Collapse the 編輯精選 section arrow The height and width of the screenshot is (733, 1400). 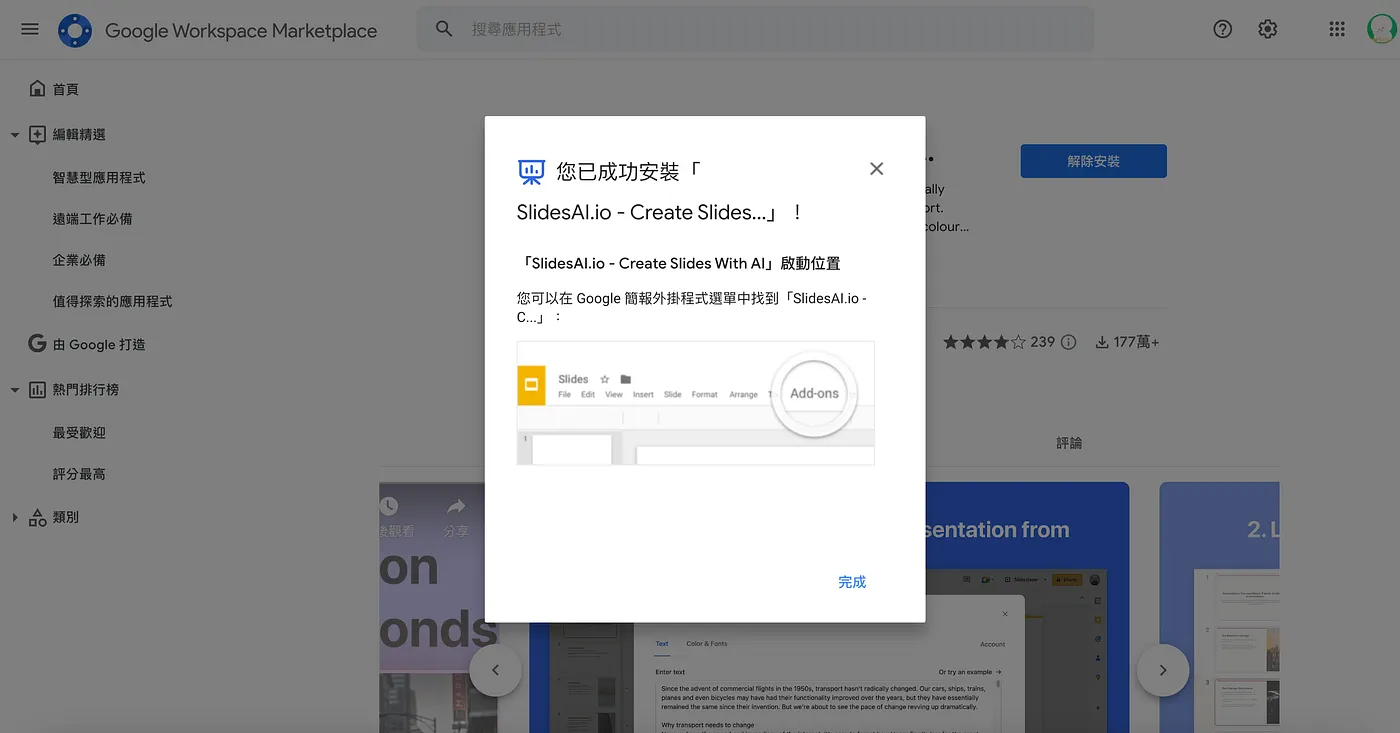[15, 135]
